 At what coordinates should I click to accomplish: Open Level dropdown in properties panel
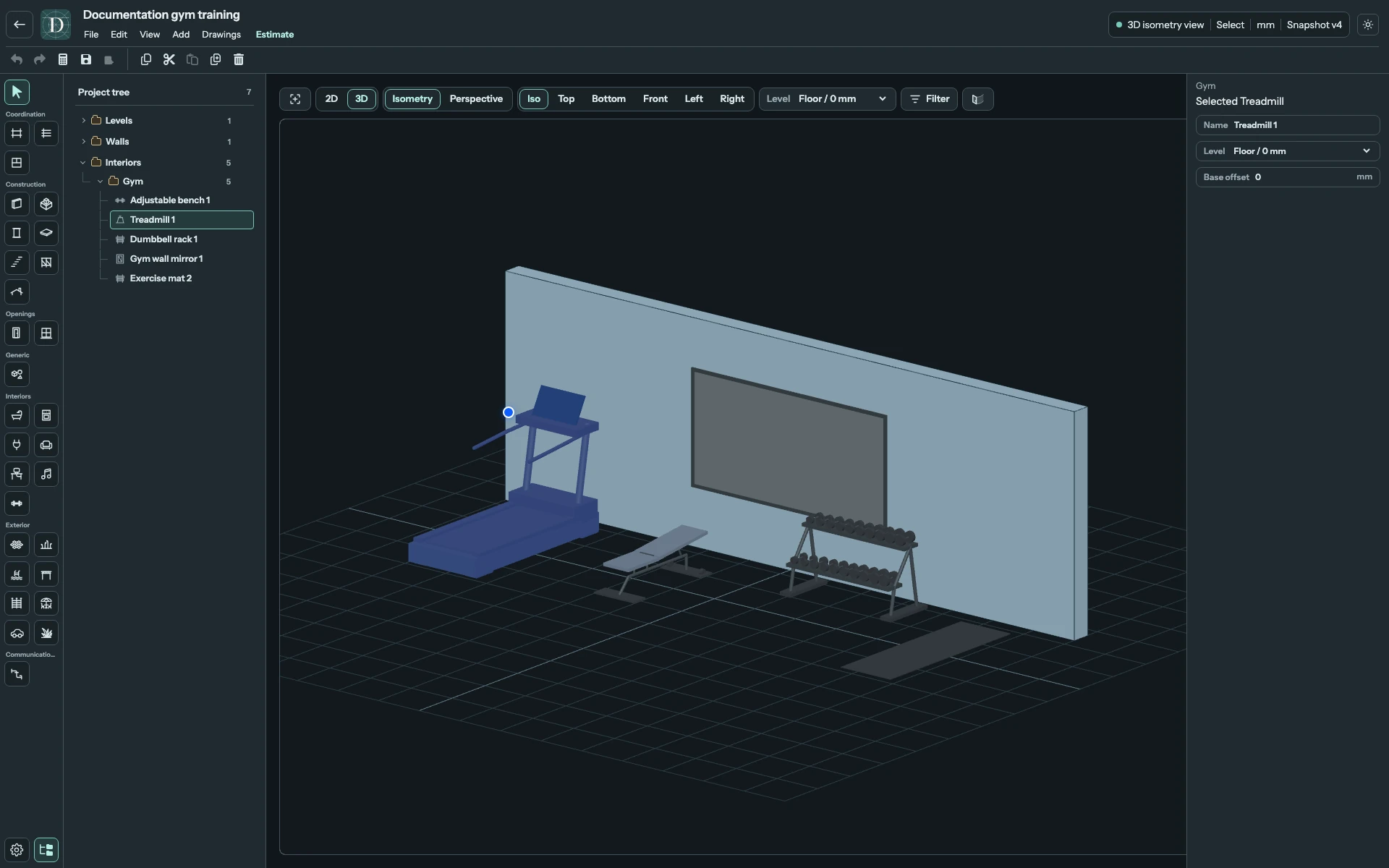point(1288,151)
